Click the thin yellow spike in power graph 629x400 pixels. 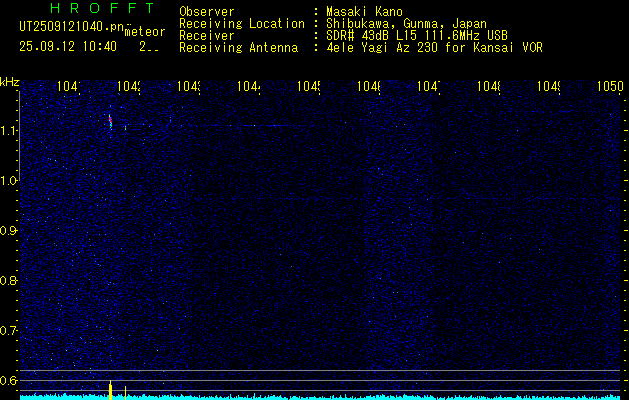126,393
